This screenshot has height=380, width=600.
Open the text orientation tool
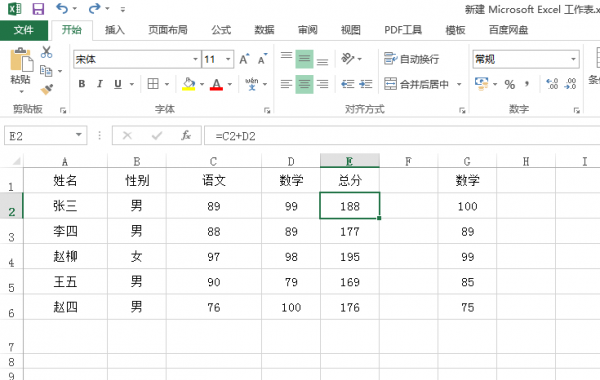(347, 59)
